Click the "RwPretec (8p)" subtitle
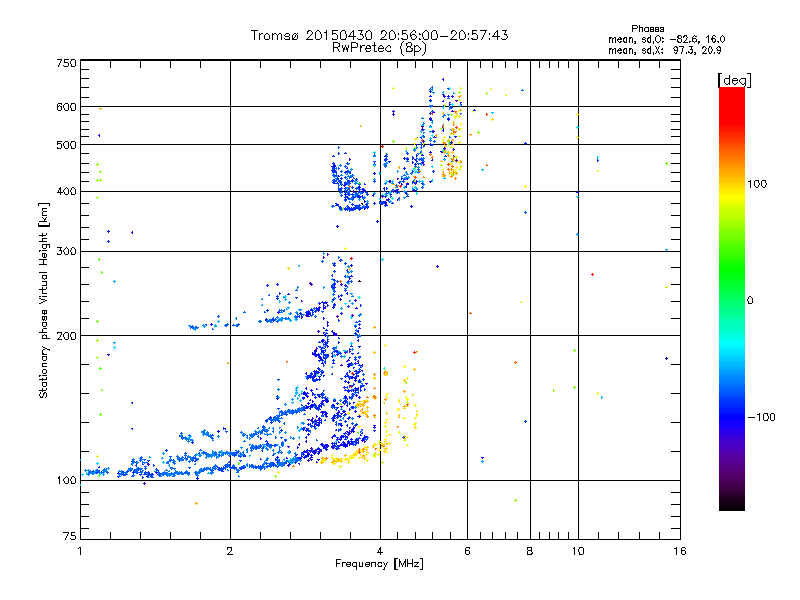The width and height of the screenshot is (800, 600). point(379,48)
